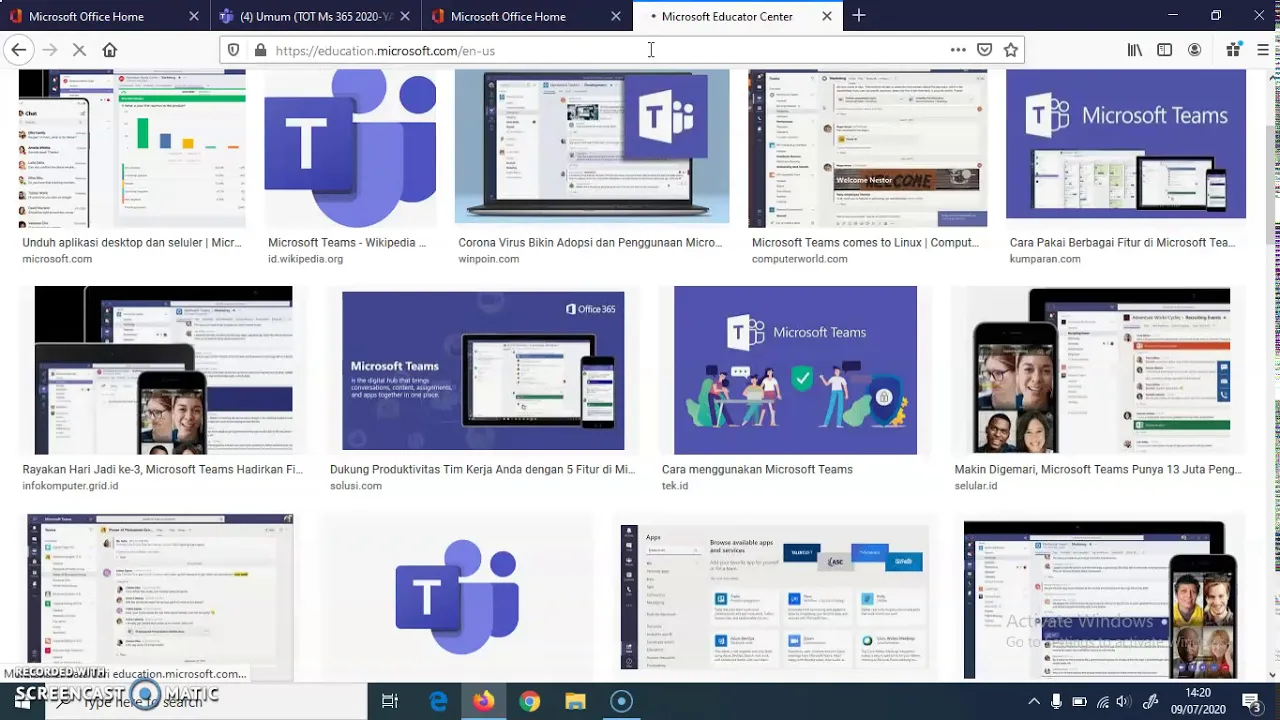Open microphone tray icon
The image size is (1280, 720).
(1057, 701)
